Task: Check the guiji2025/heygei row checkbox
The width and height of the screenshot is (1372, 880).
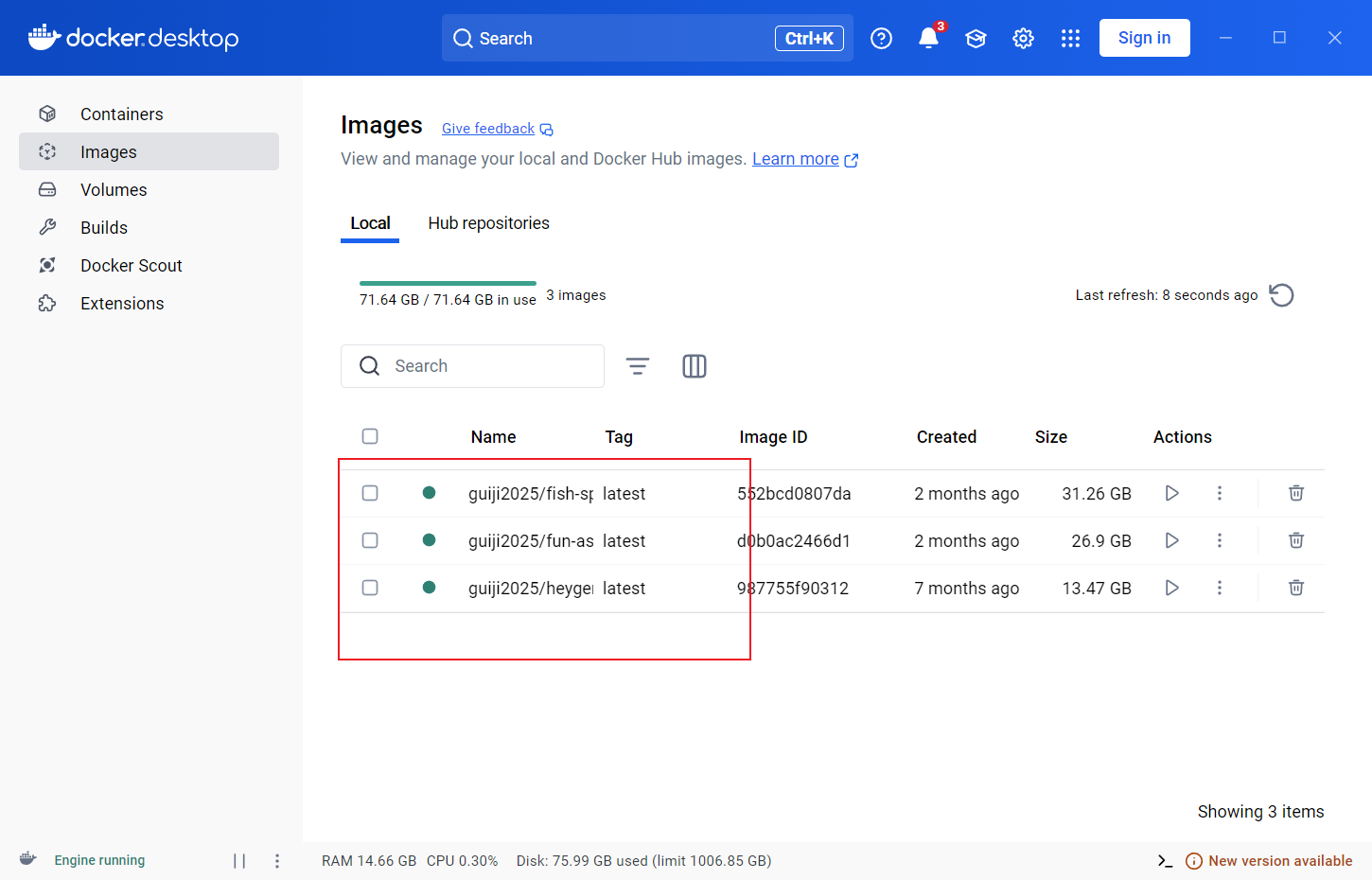Action: pos(370,588)
